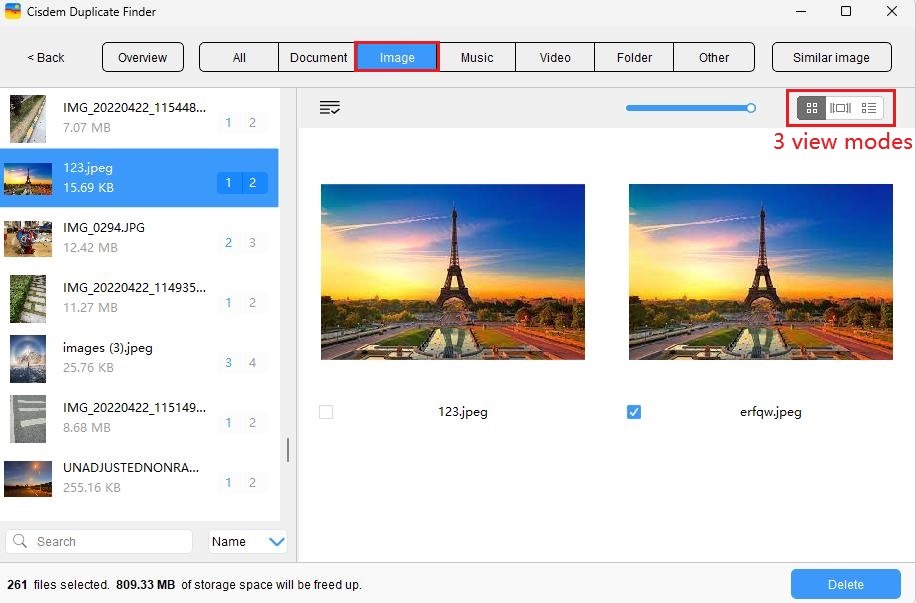The height and width of the screenshot is (603, 916).
Task: Uncheck the erfqw.jpeg selection checkbox
Action: point(634,411)
